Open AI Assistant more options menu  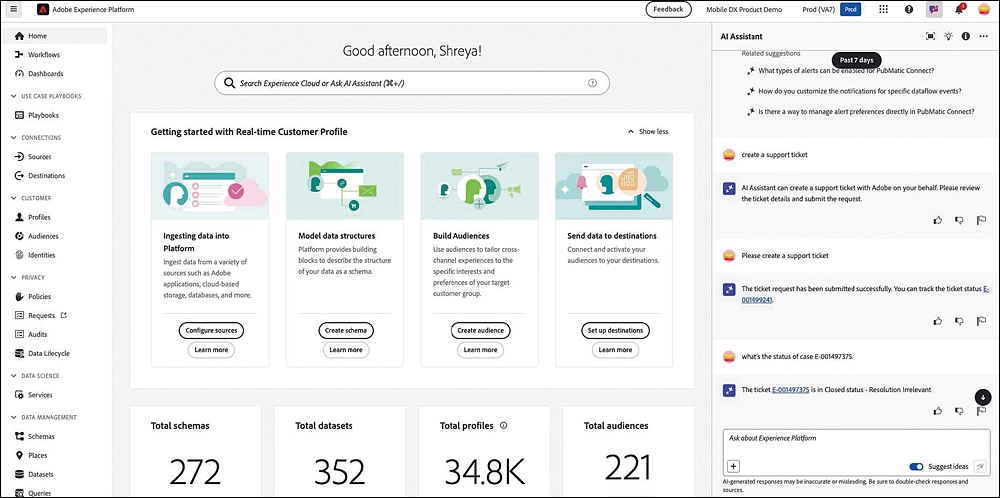coord(983,36)
